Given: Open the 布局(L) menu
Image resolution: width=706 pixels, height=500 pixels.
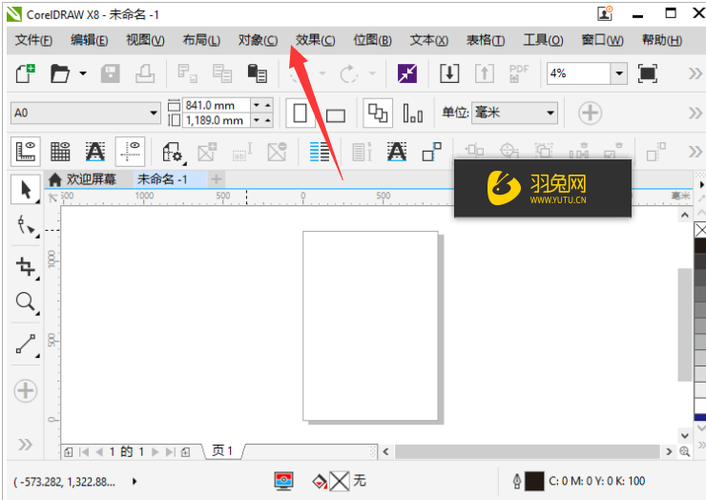Looking at the screenshot, I should (x=201, y=41).
